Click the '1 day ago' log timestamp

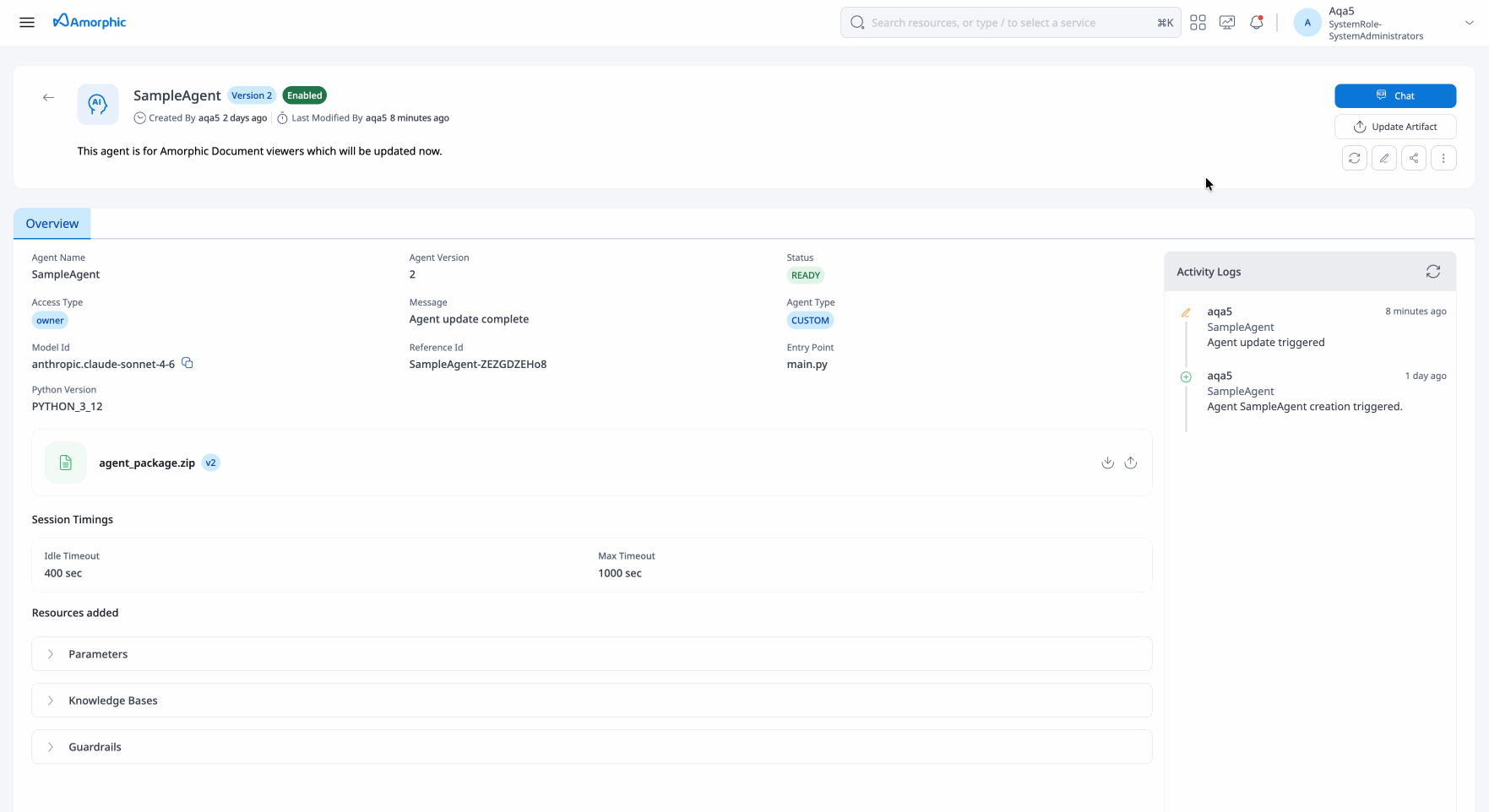click(x=1426, y=376)
